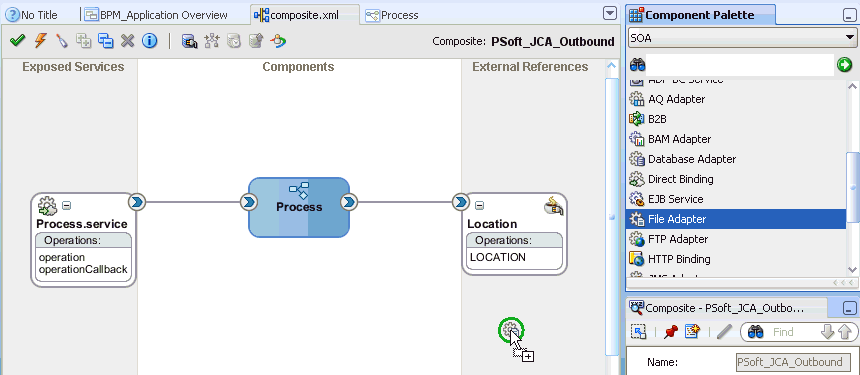Click the green validate checkmark icon
The width and height of the screenshot is (860, 375).
coord(18,41)
